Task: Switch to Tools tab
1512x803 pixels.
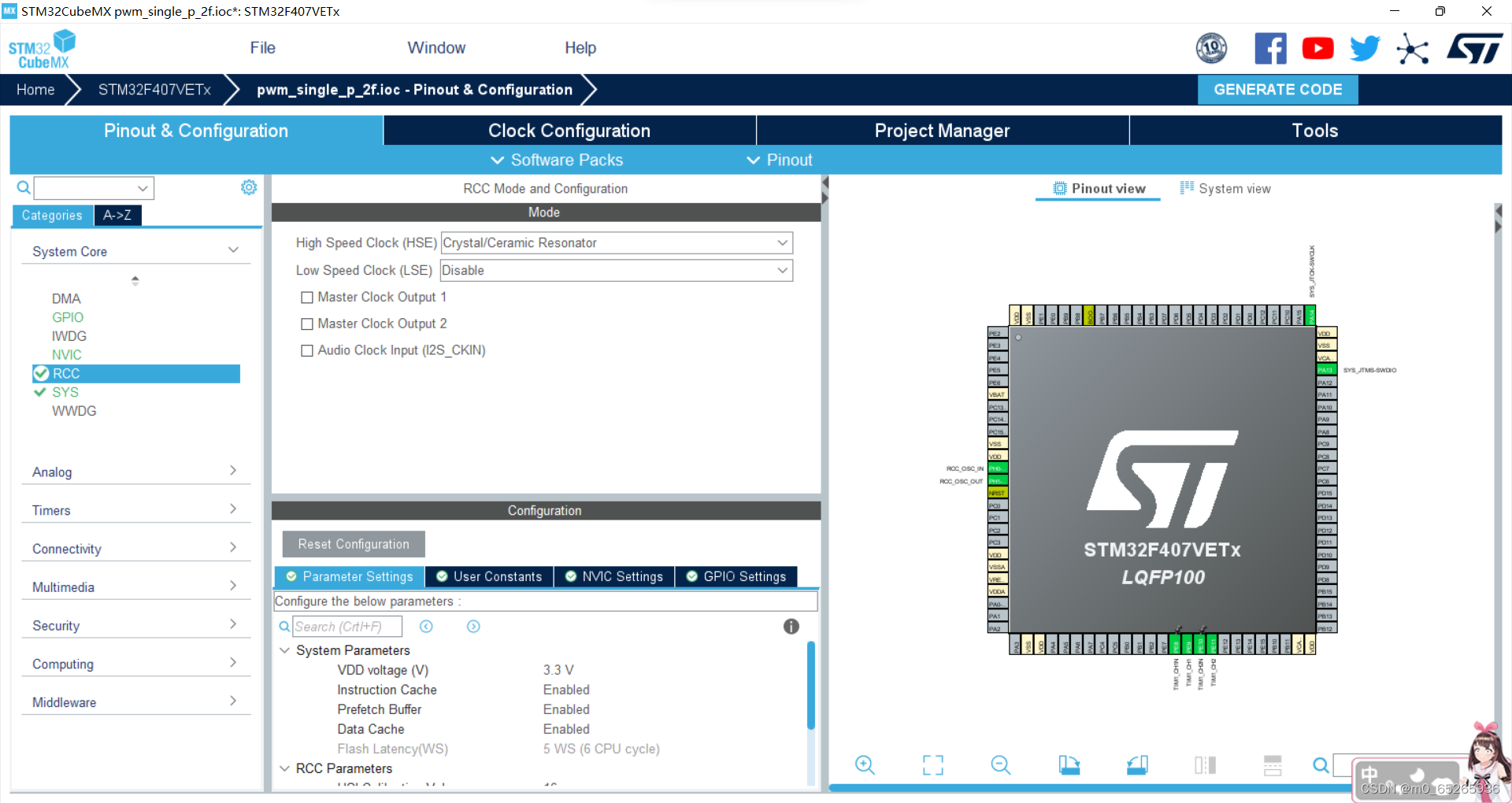Action: coord(1315,131)
